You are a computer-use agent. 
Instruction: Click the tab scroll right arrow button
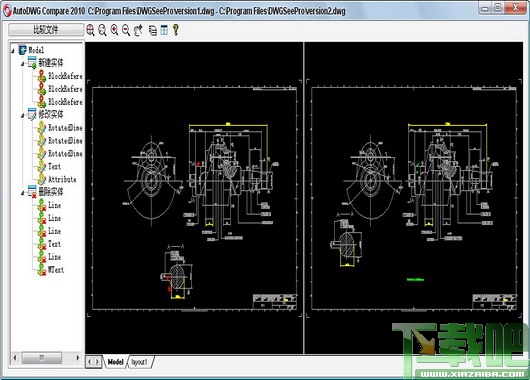pyautogui.click(x=97, y=362)
